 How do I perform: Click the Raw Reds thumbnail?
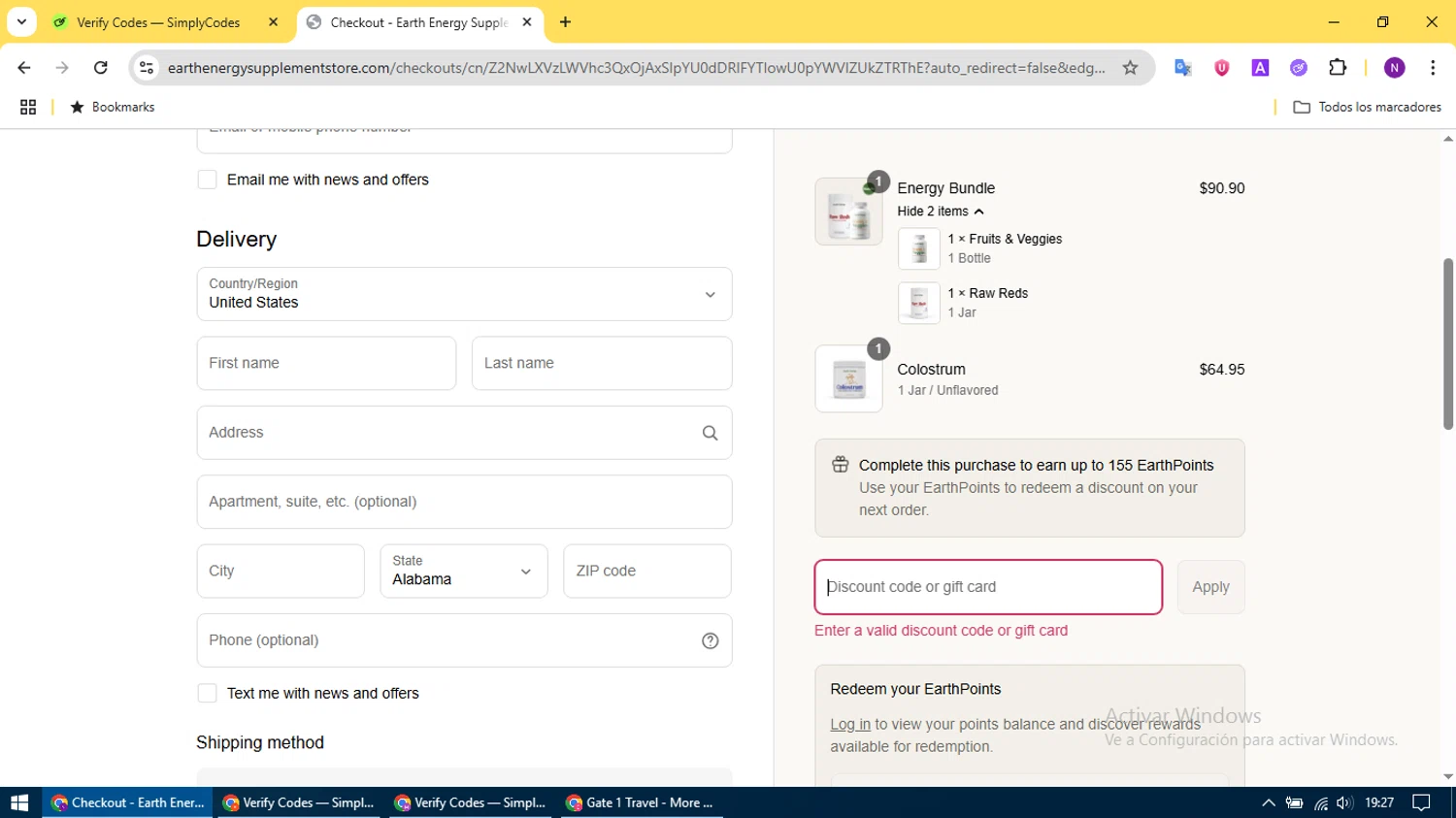(x=918, y=303)
